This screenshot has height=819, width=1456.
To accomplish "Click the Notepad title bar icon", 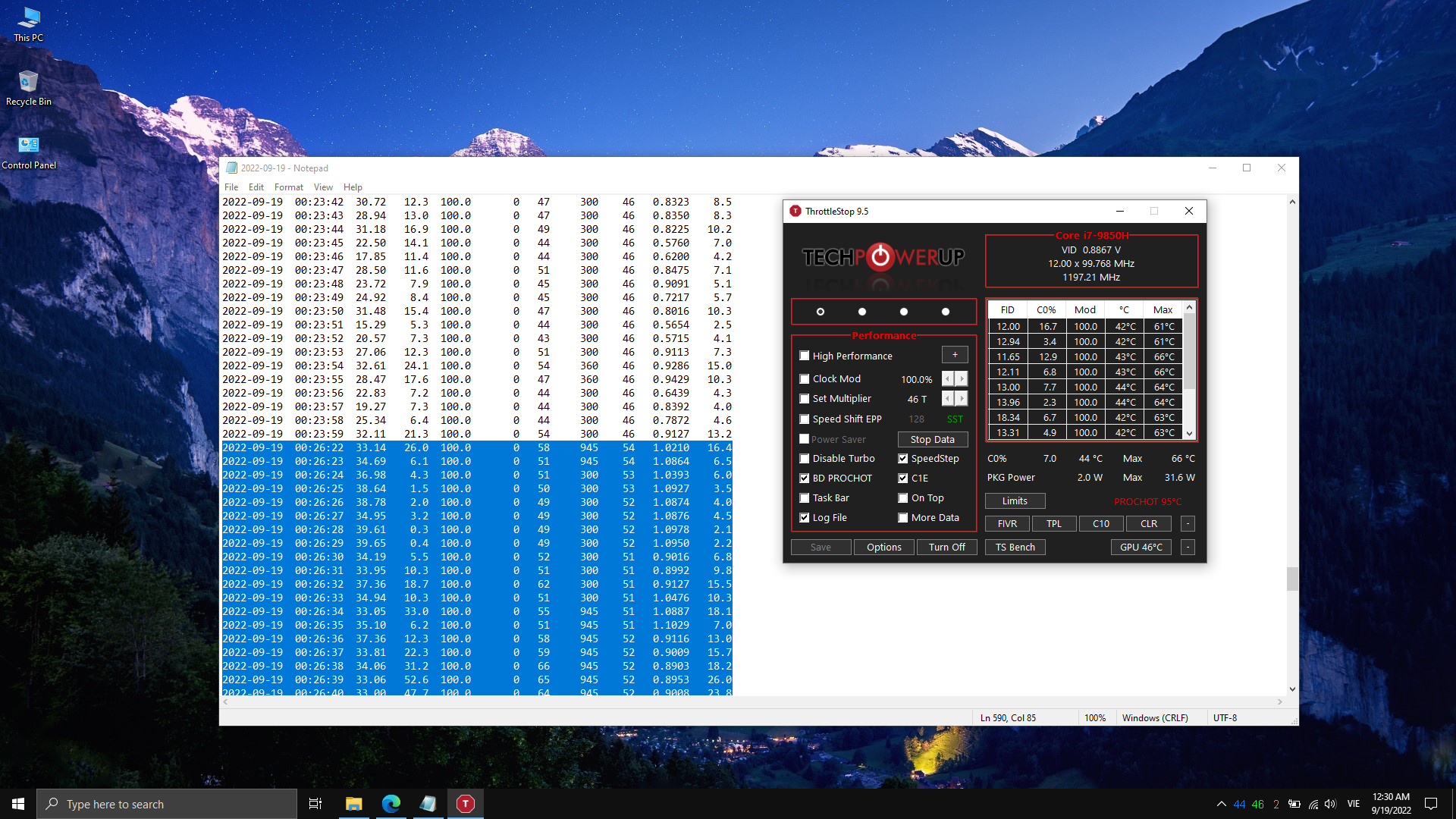I will pos(231,168).
